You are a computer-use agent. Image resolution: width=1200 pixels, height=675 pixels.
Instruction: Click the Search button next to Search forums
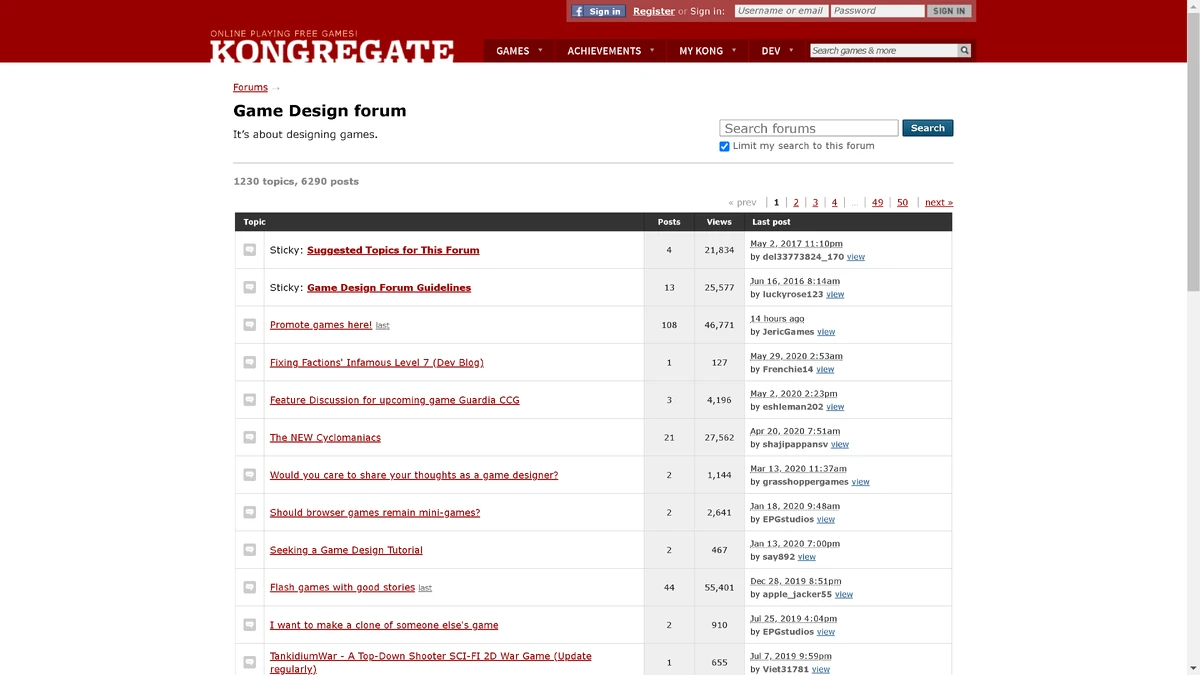927,127
